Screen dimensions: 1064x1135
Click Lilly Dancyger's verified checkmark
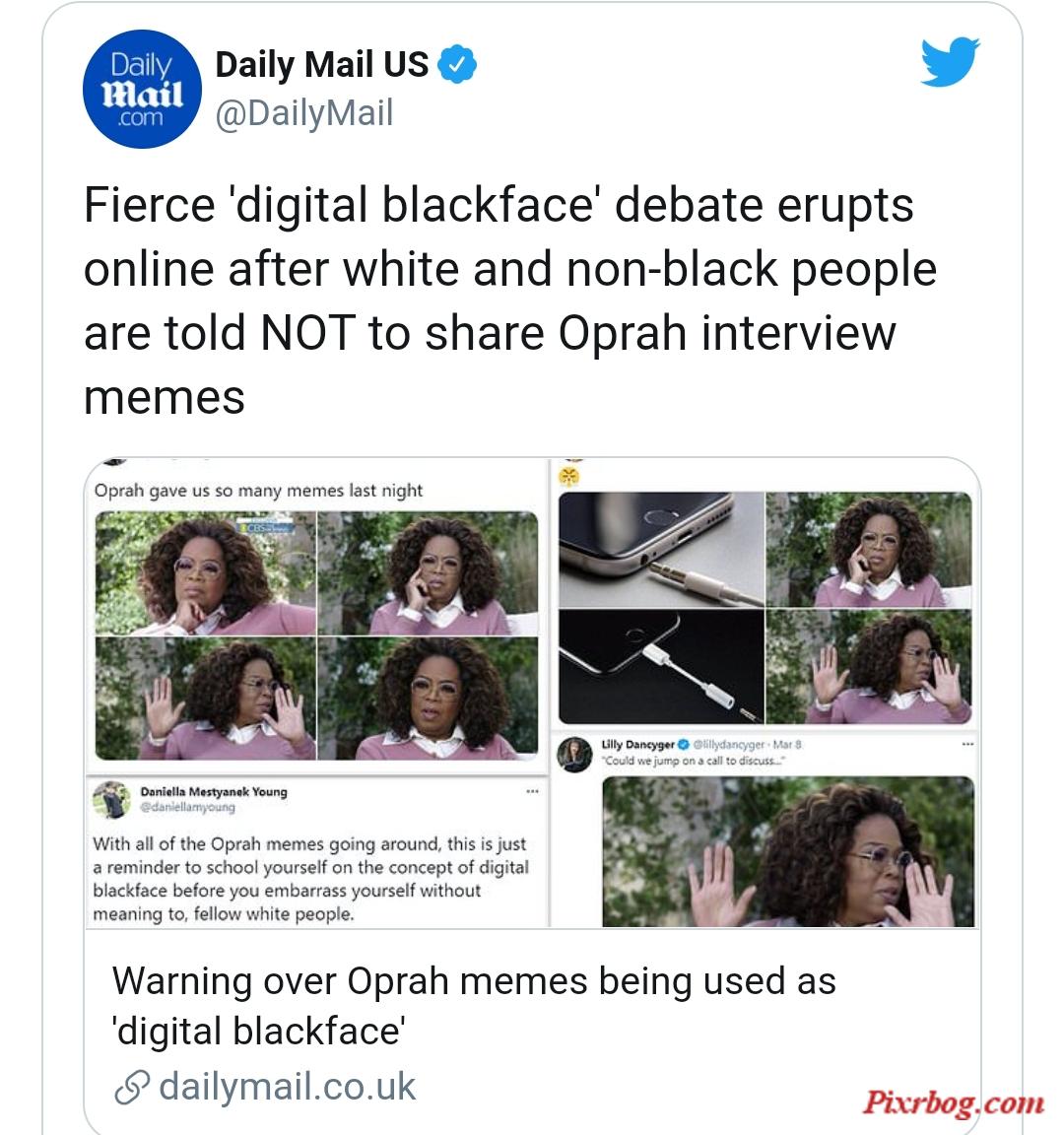pyautogui.click(x=683, y=744)
